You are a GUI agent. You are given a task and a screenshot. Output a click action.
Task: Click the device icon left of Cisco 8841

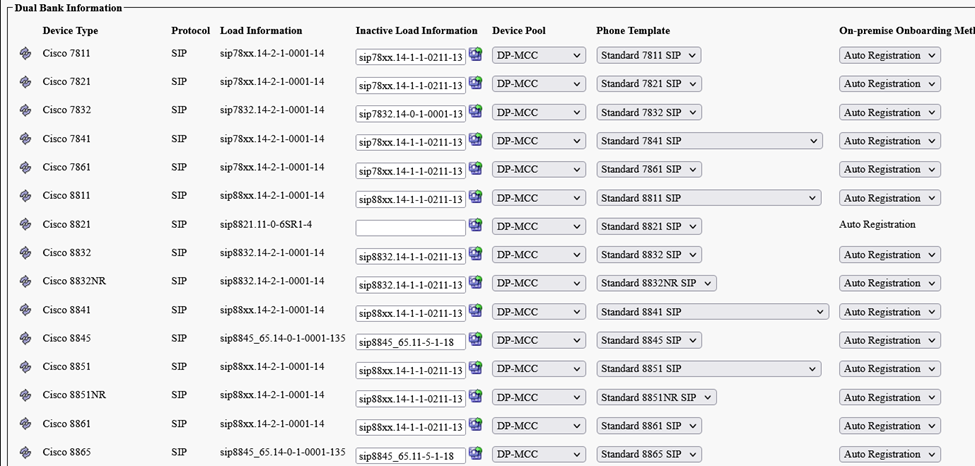26,310
